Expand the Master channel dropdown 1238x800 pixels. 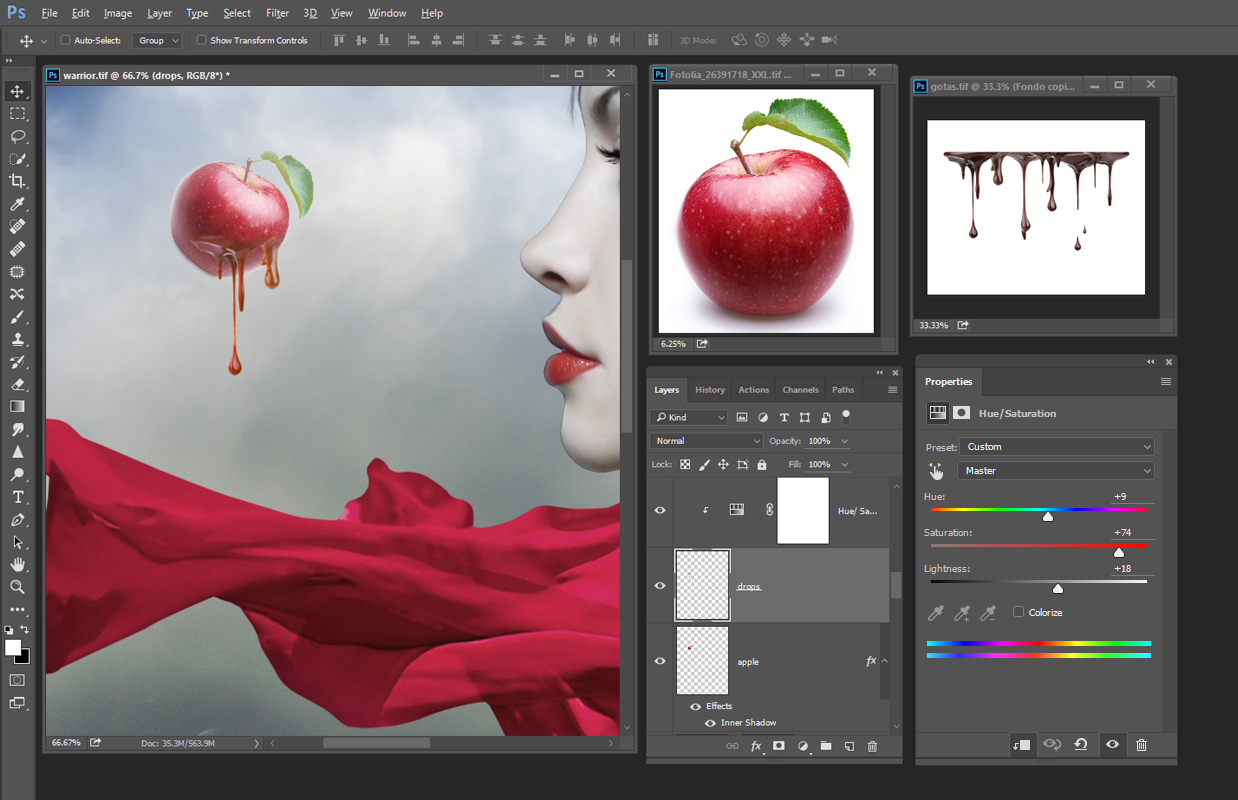pos(1056,471)
